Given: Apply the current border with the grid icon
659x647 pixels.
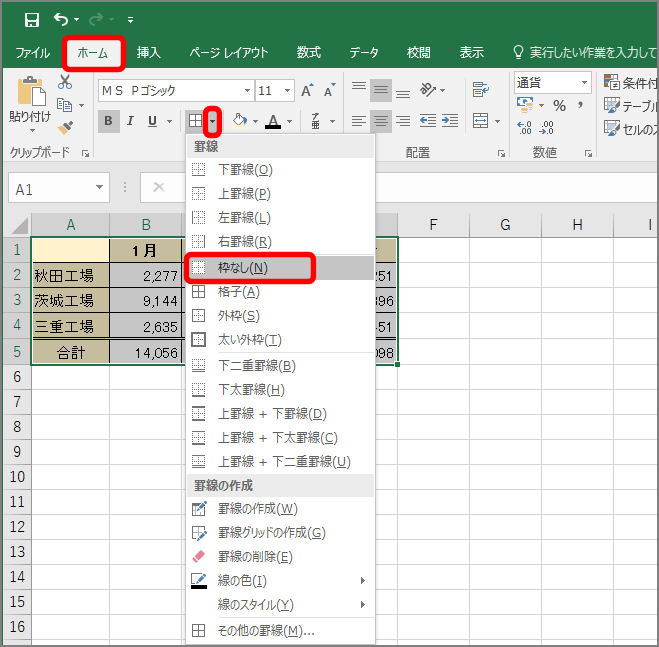Looking at the screenshot, I should (x=195, y=121).
